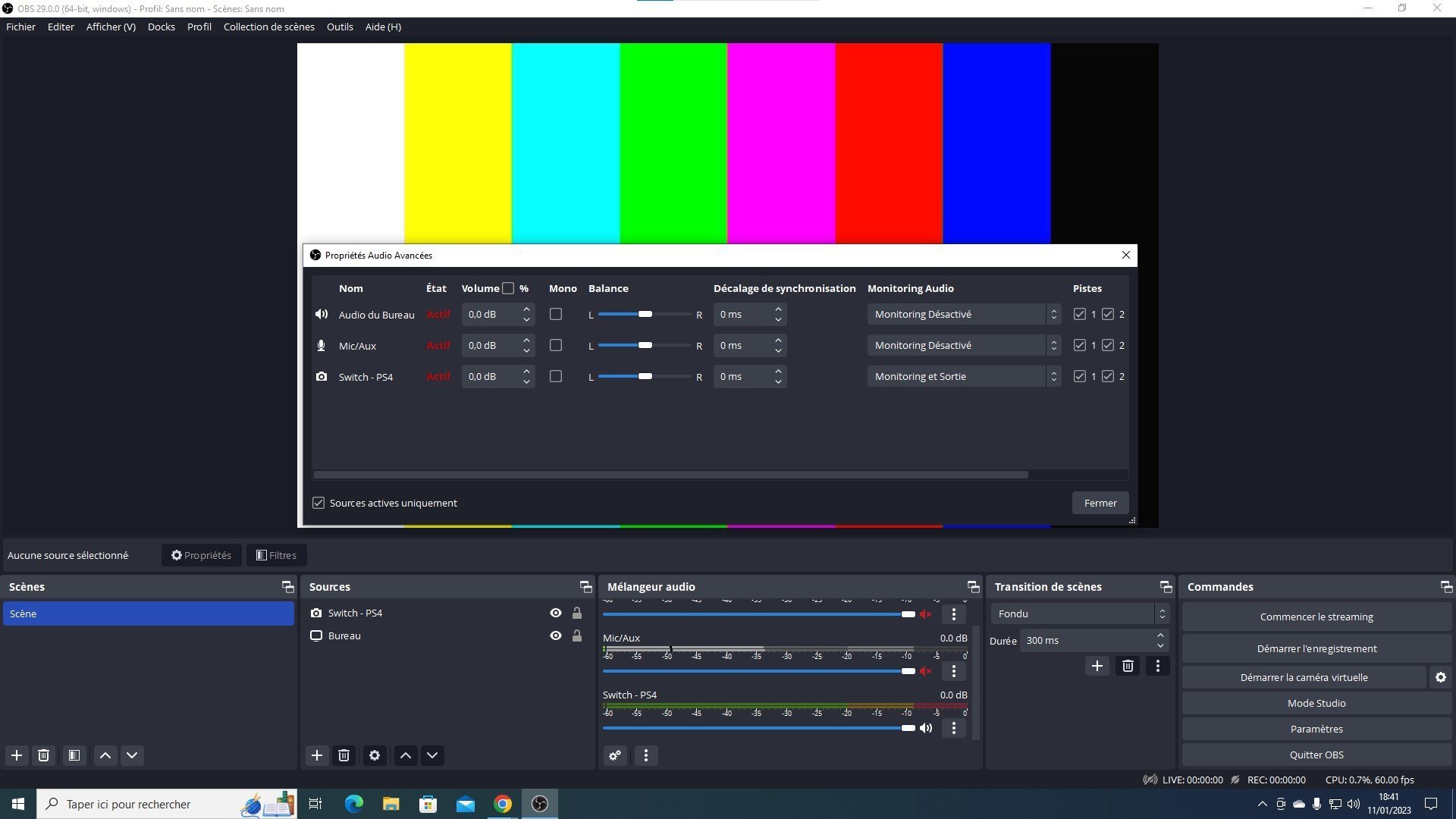
Task: Remove selected source with trash icon
Action: click(344, 755)
